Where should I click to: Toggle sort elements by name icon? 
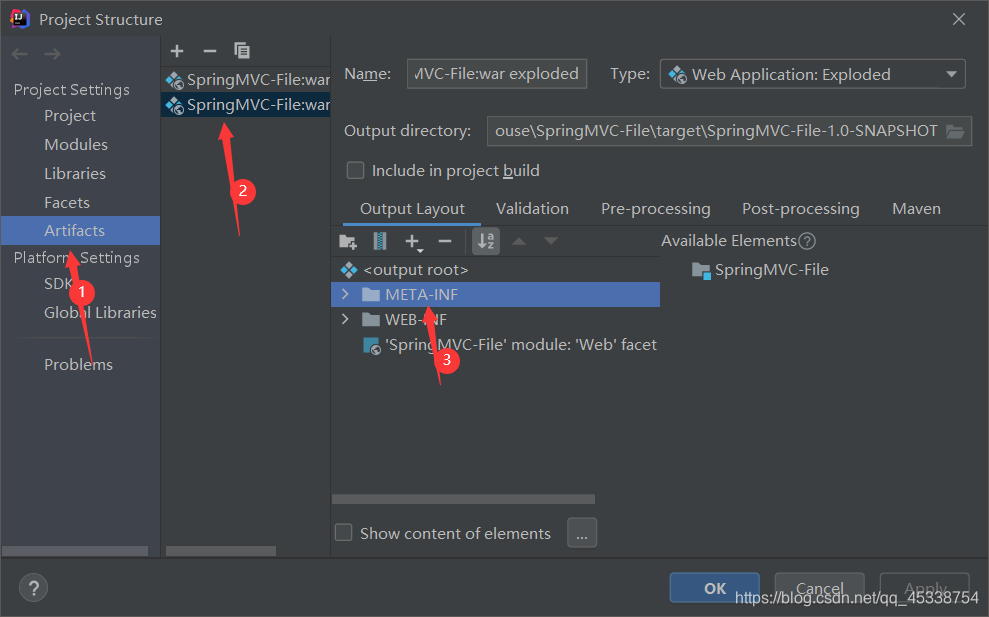tap(486, 241)
